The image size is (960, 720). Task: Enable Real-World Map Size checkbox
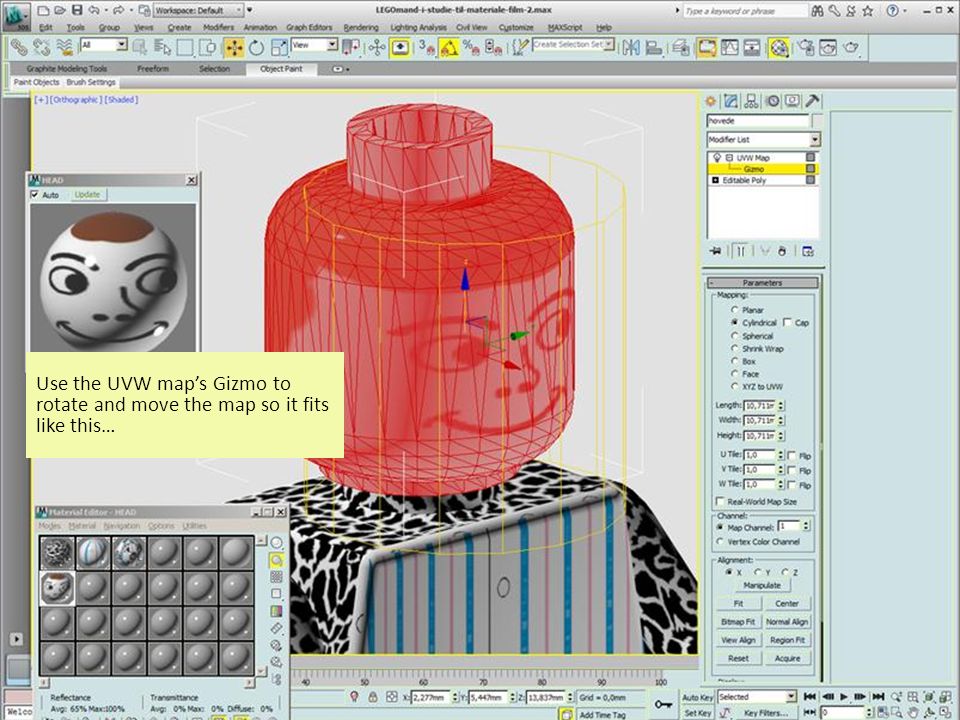tap(721, 501)
